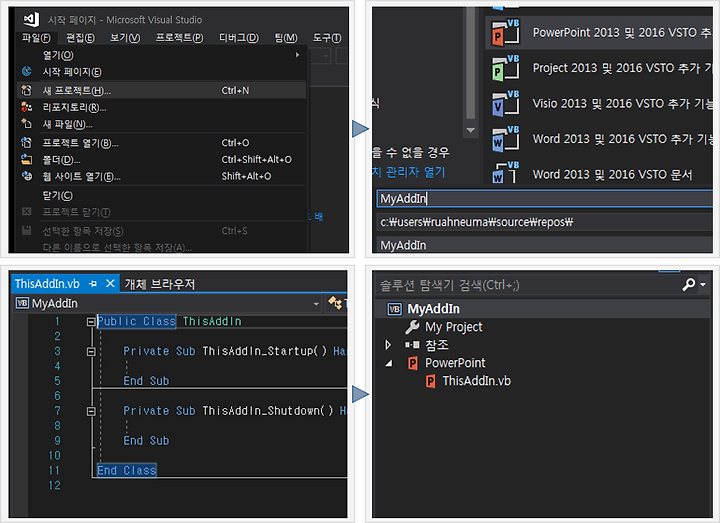Viewport: 720px width, 523px height.
Task: Expand the 열기(O) submenu arrow
Action: click(298, 55)
